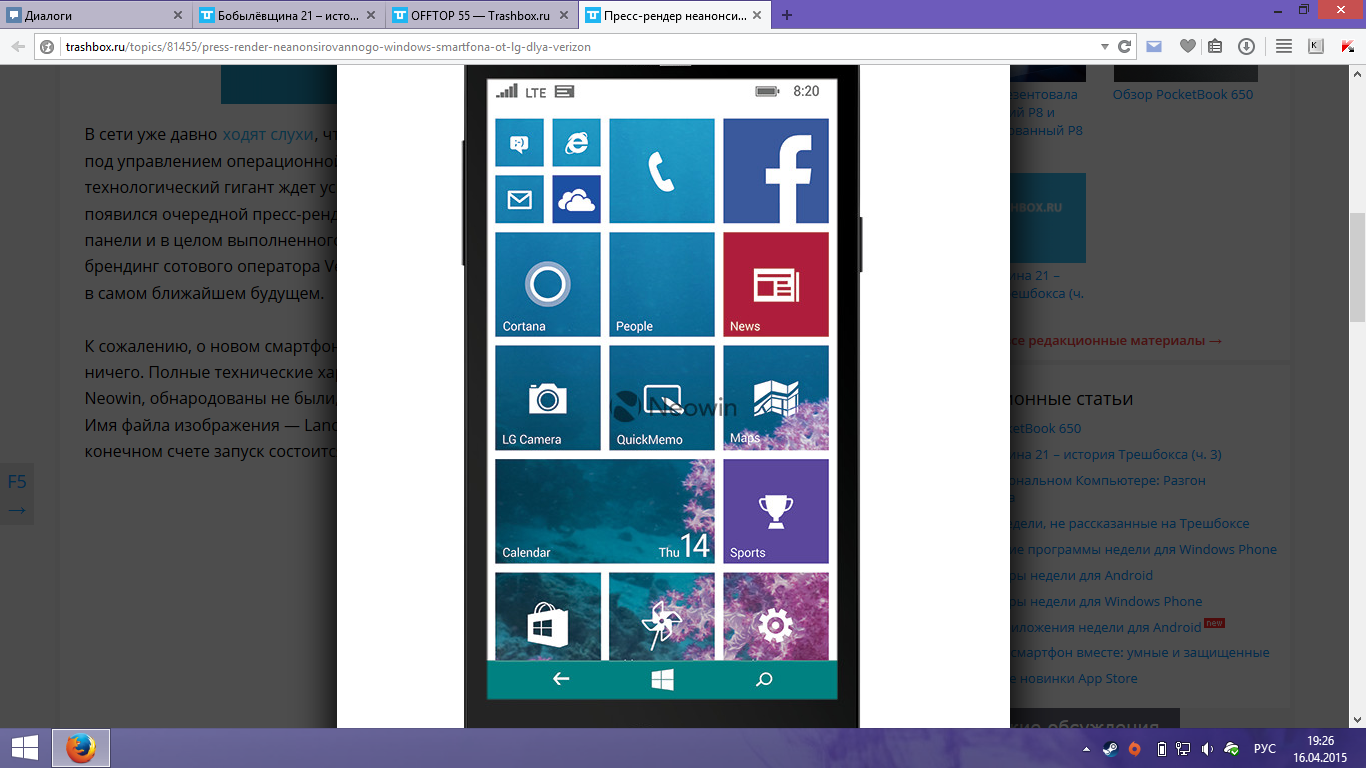The height and width of the screenshot is (768, 1366).
Task: Show hidden tray icons arrow
Action: pos(1086,749)
